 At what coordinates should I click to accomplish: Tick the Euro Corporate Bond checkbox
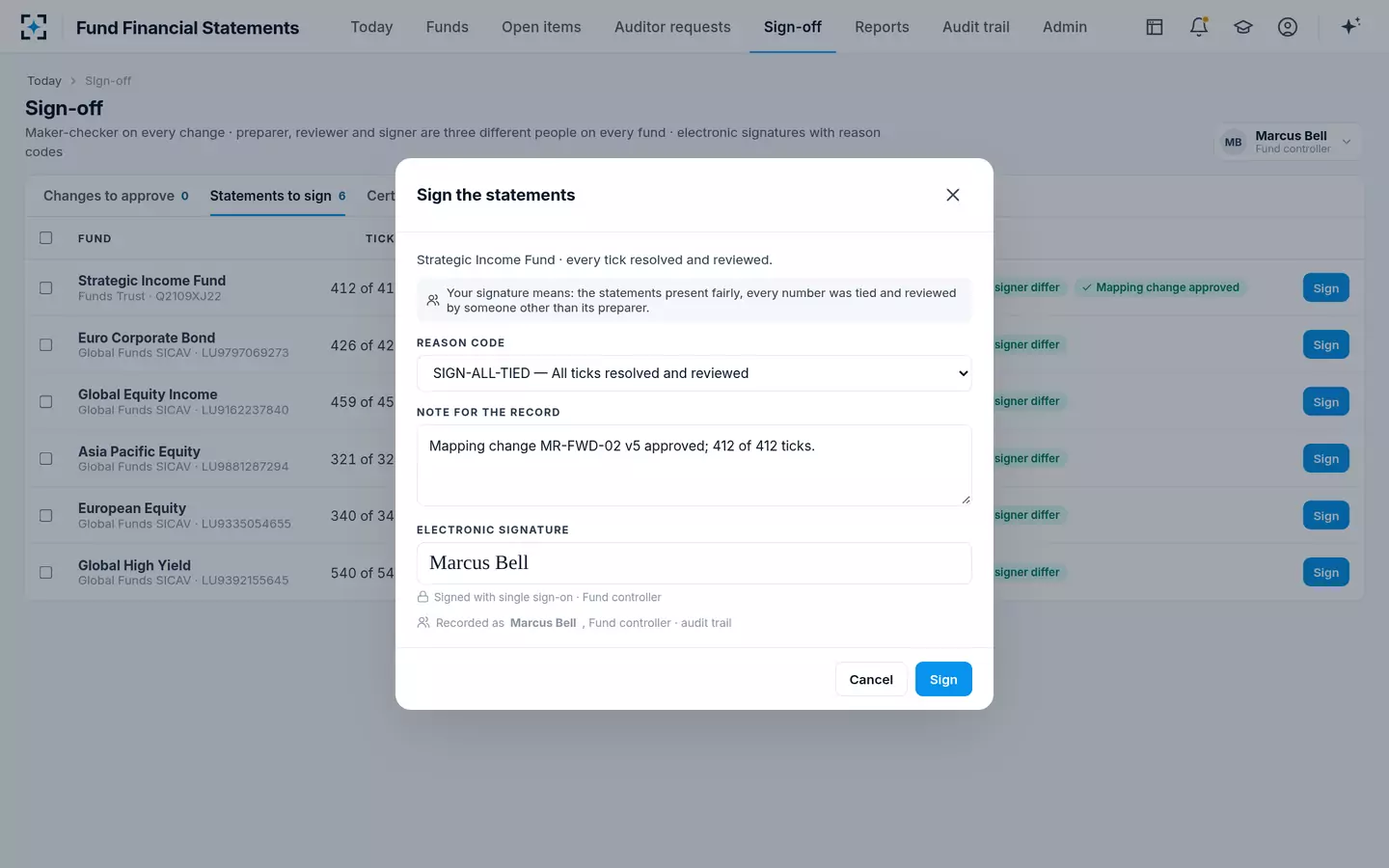(x=46, y=344)
